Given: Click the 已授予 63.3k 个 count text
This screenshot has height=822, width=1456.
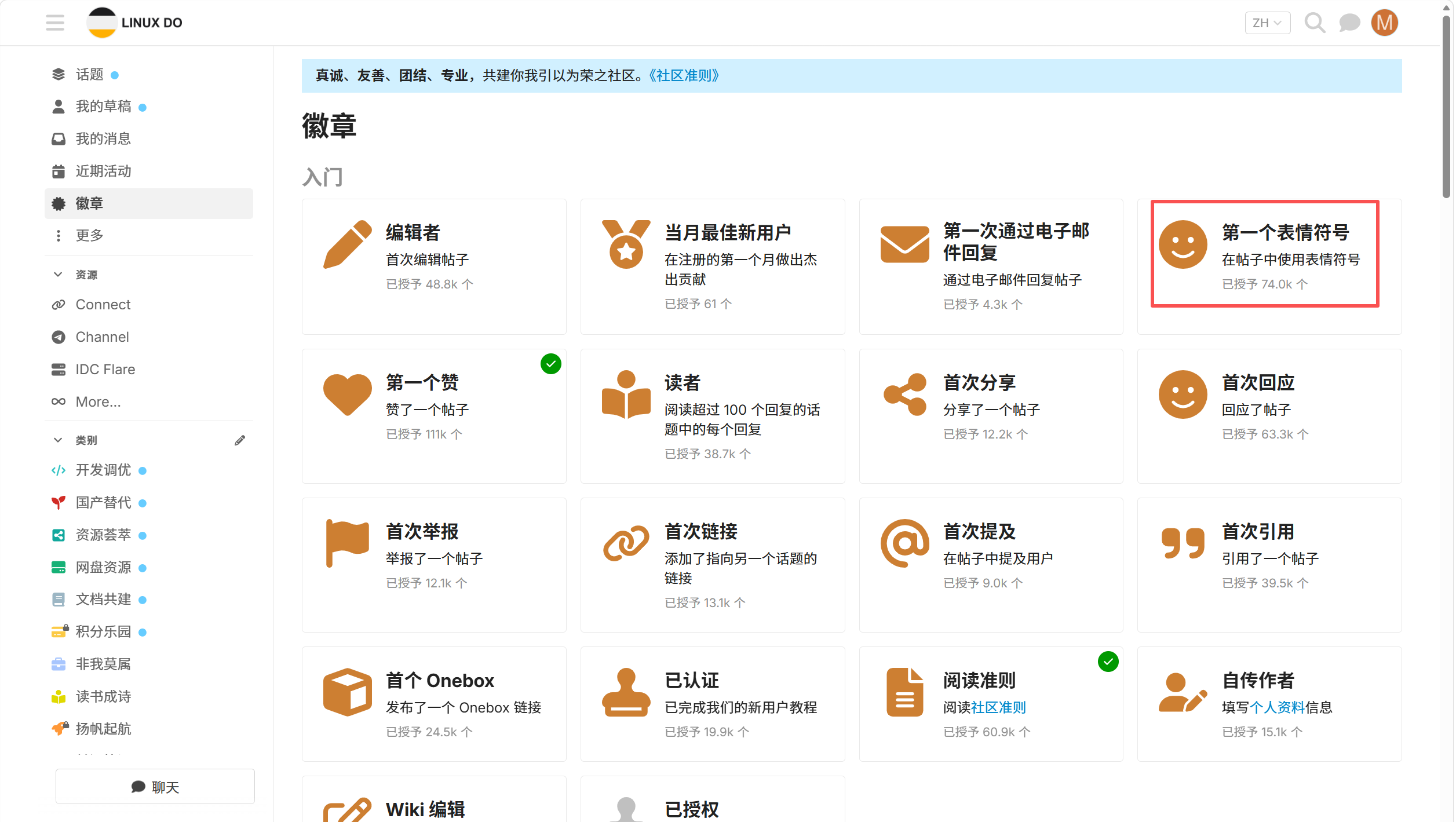Looking at the screenshot, I should click(x=1265, y=434).
